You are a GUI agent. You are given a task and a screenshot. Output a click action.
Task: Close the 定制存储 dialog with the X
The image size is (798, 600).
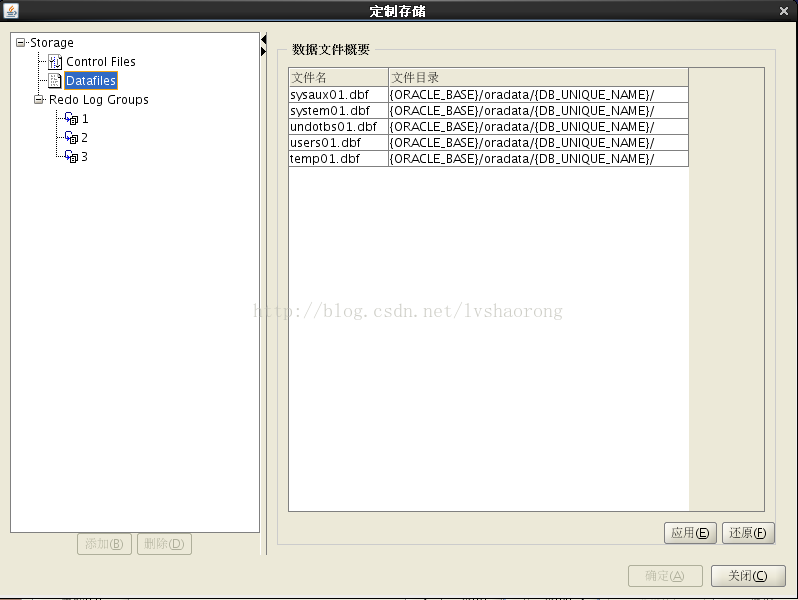pyautogui.click(x=784, y=11)
